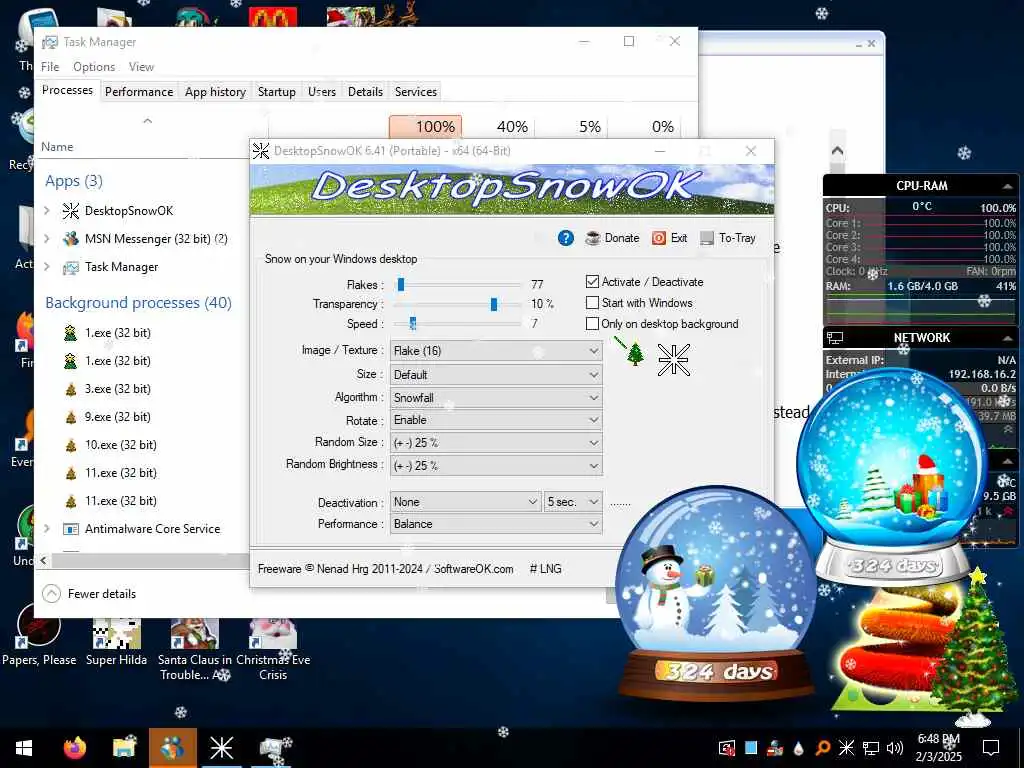Image resolution: width=1024 pixels, height=768 pixels.
Task: Enable the Start with Windows checkbox
Action: click(x=592, y=302)
